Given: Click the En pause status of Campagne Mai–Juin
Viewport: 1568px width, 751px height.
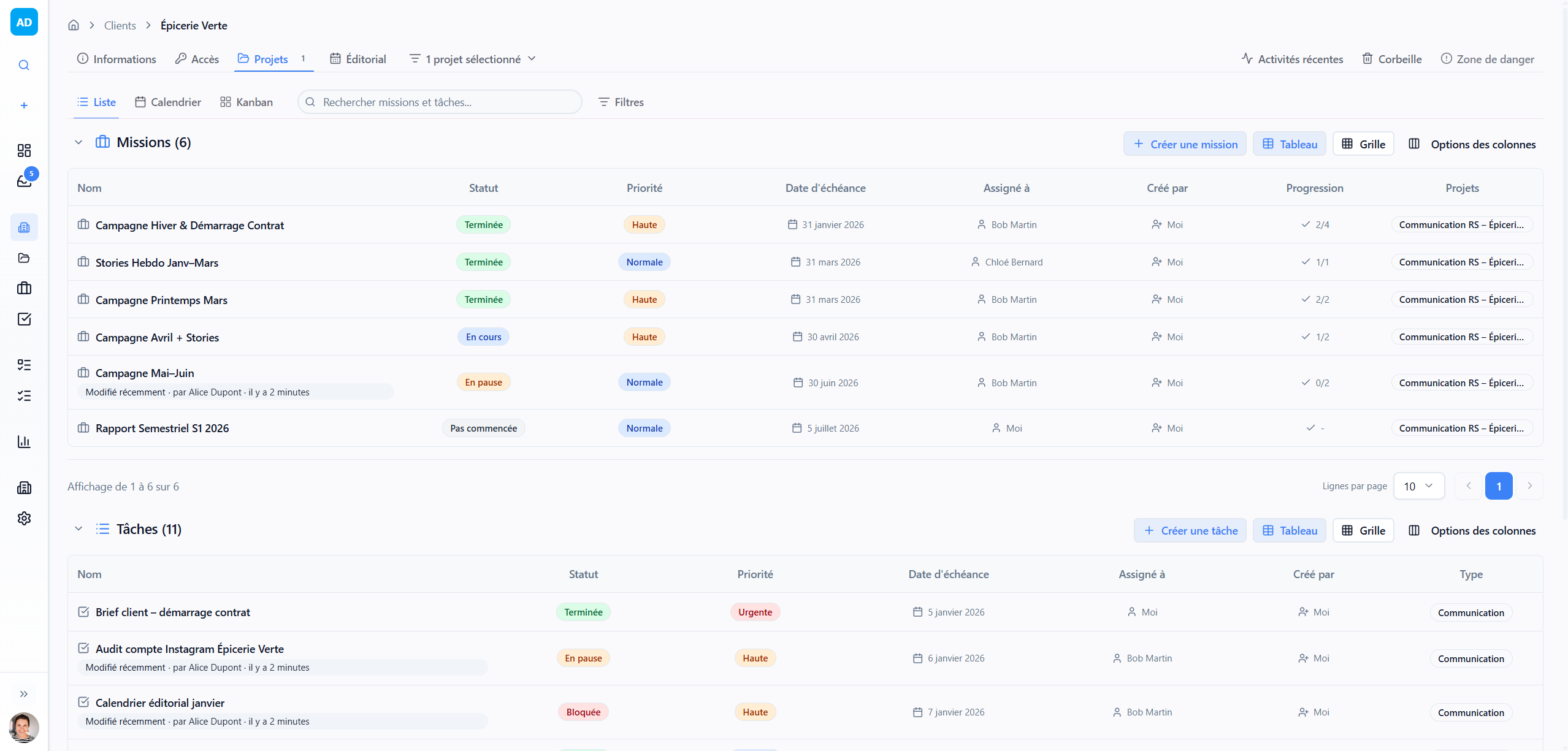Looking at the screenshot, I should click(x=483, y=382).
